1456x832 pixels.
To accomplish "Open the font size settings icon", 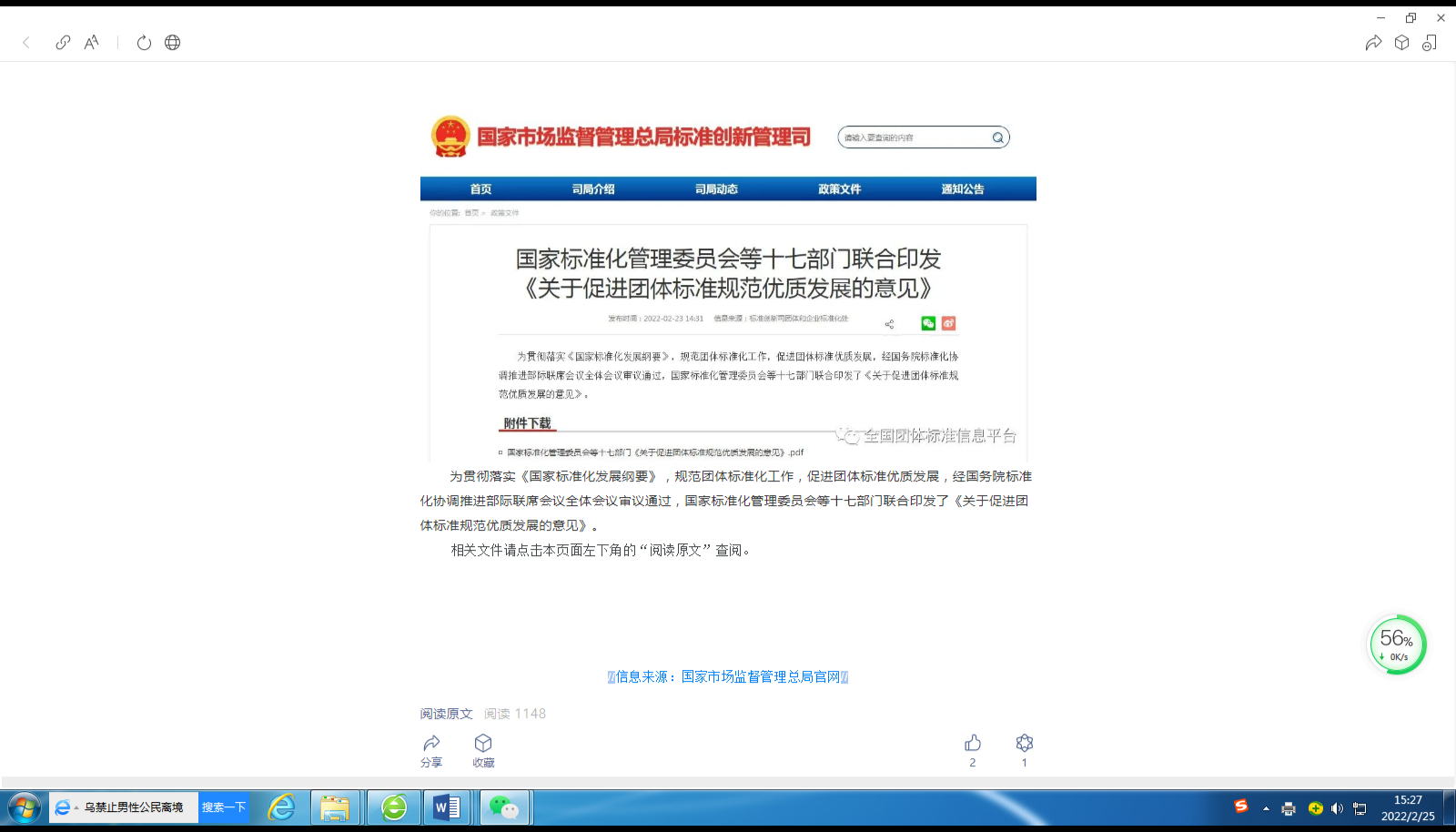I will click(90, 42).
